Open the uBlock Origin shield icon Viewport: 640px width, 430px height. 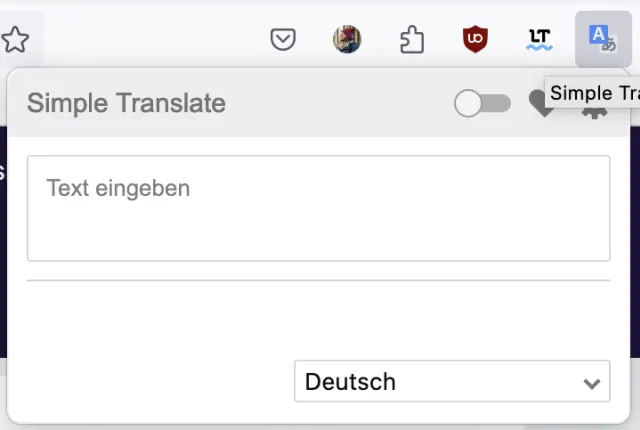pyautogui.click(x=475, y=40)
